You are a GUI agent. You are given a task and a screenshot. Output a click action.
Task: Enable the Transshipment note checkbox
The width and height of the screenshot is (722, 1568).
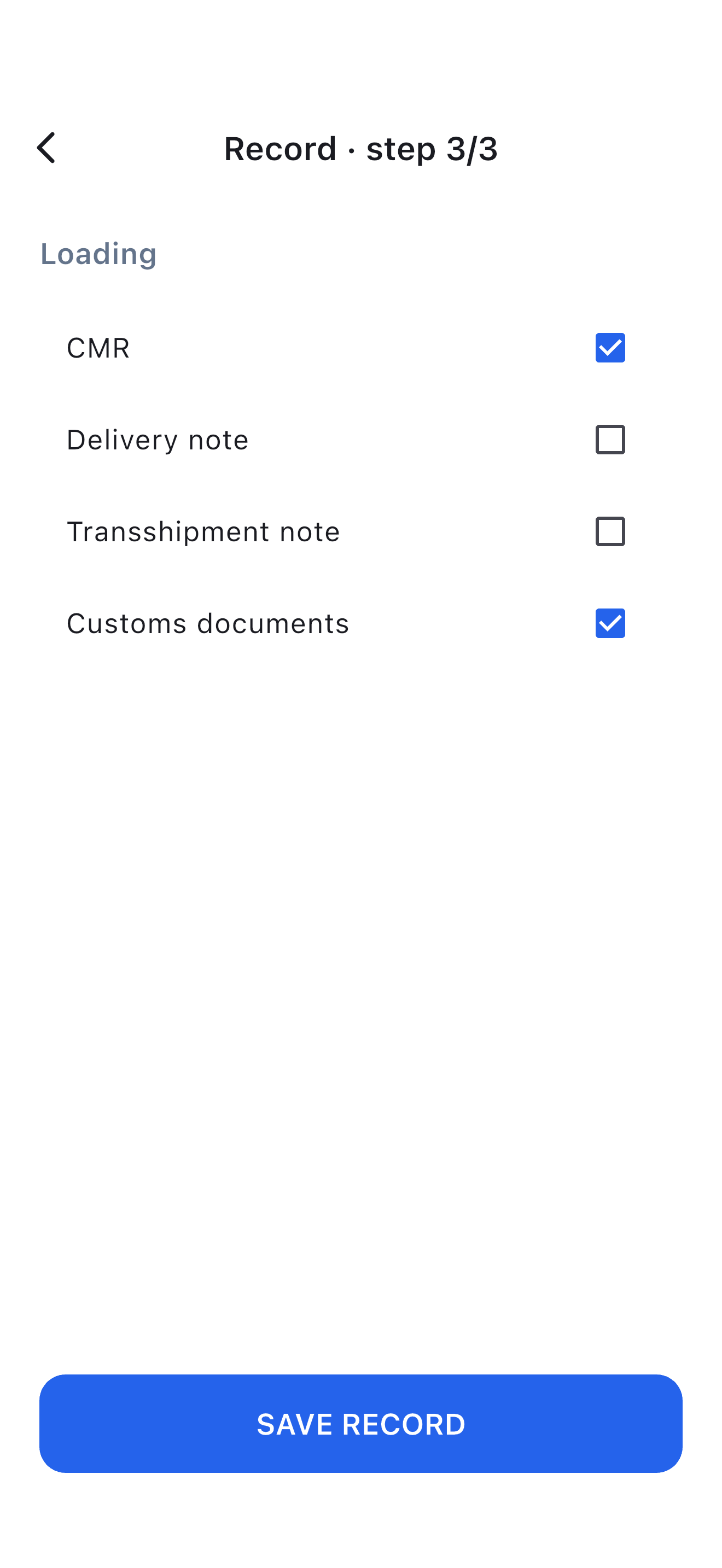(x=610, y=531)
